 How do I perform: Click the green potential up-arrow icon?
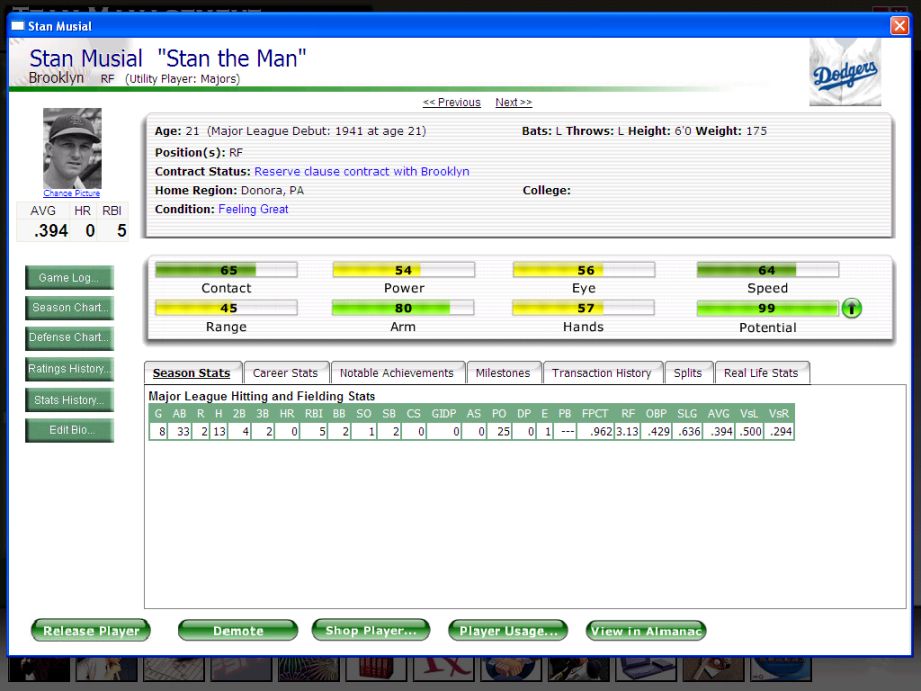tap(851, 308)
